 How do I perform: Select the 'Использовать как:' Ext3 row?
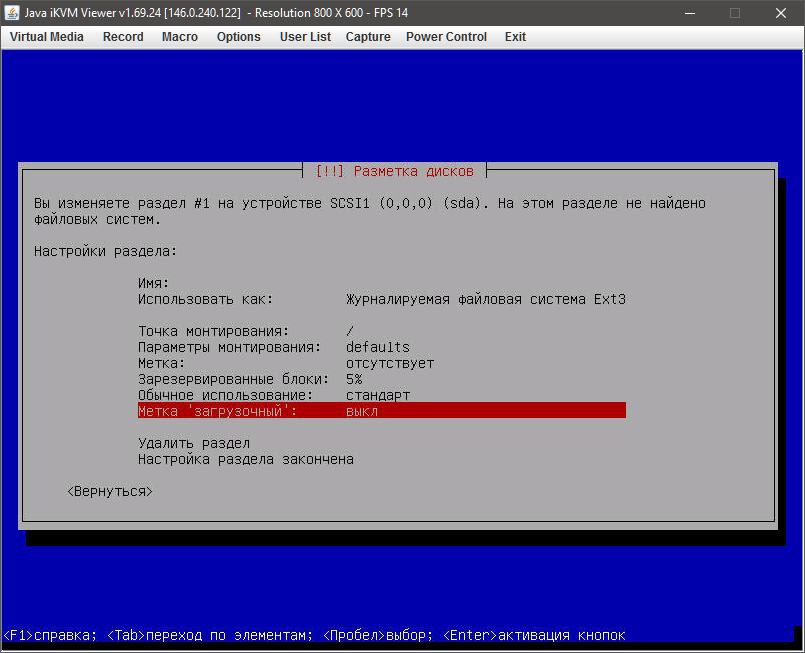pos(382,299)
